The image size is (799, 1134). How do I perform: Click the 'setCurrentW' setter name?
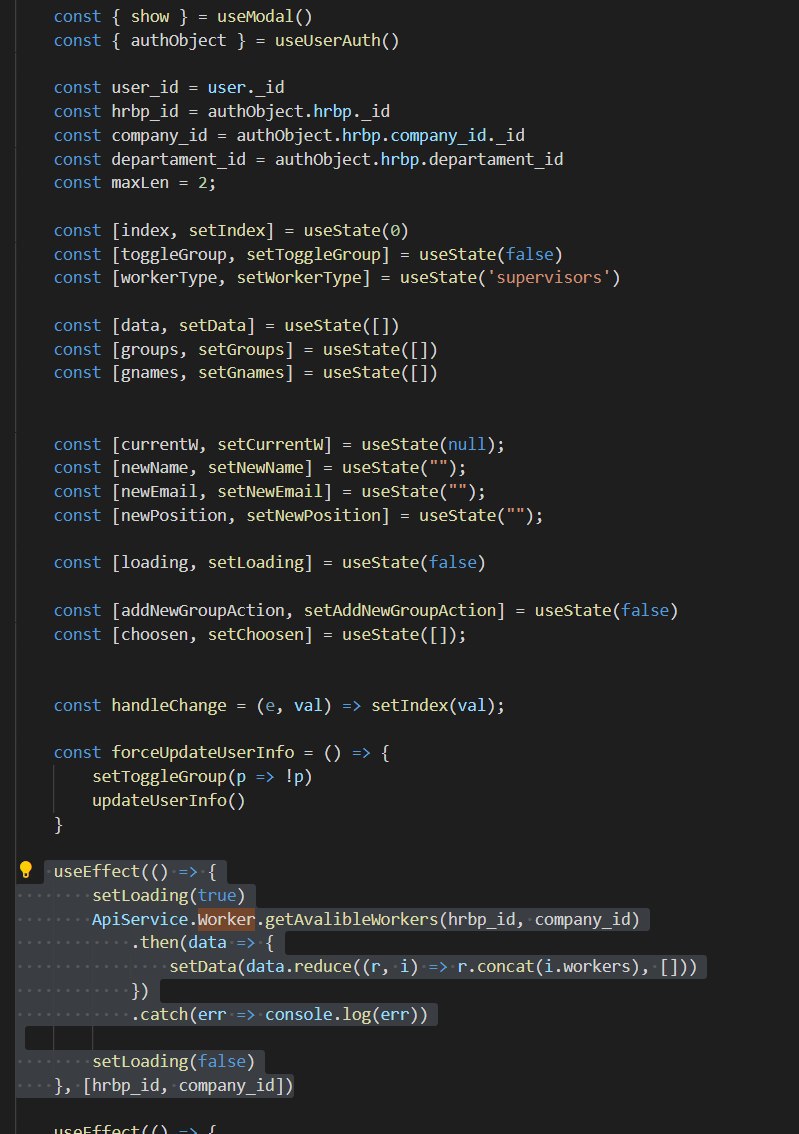pyautogui.click(x=270, y=444)
